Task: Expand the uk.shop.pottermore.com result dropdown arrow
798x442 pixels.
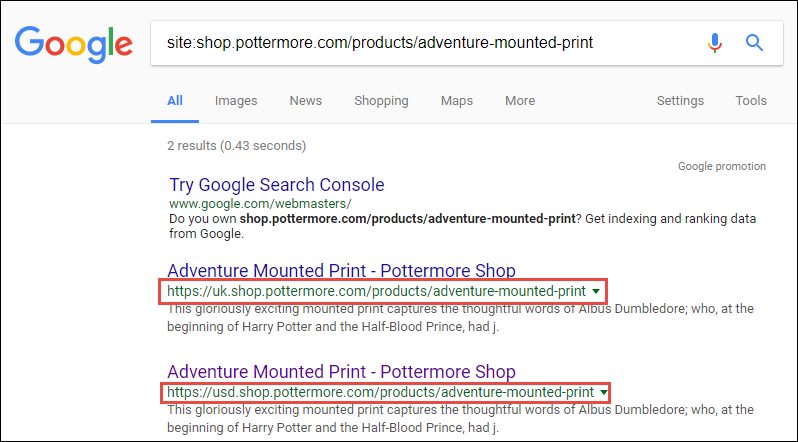Action: pyautogui.click(x=597, y=291)
